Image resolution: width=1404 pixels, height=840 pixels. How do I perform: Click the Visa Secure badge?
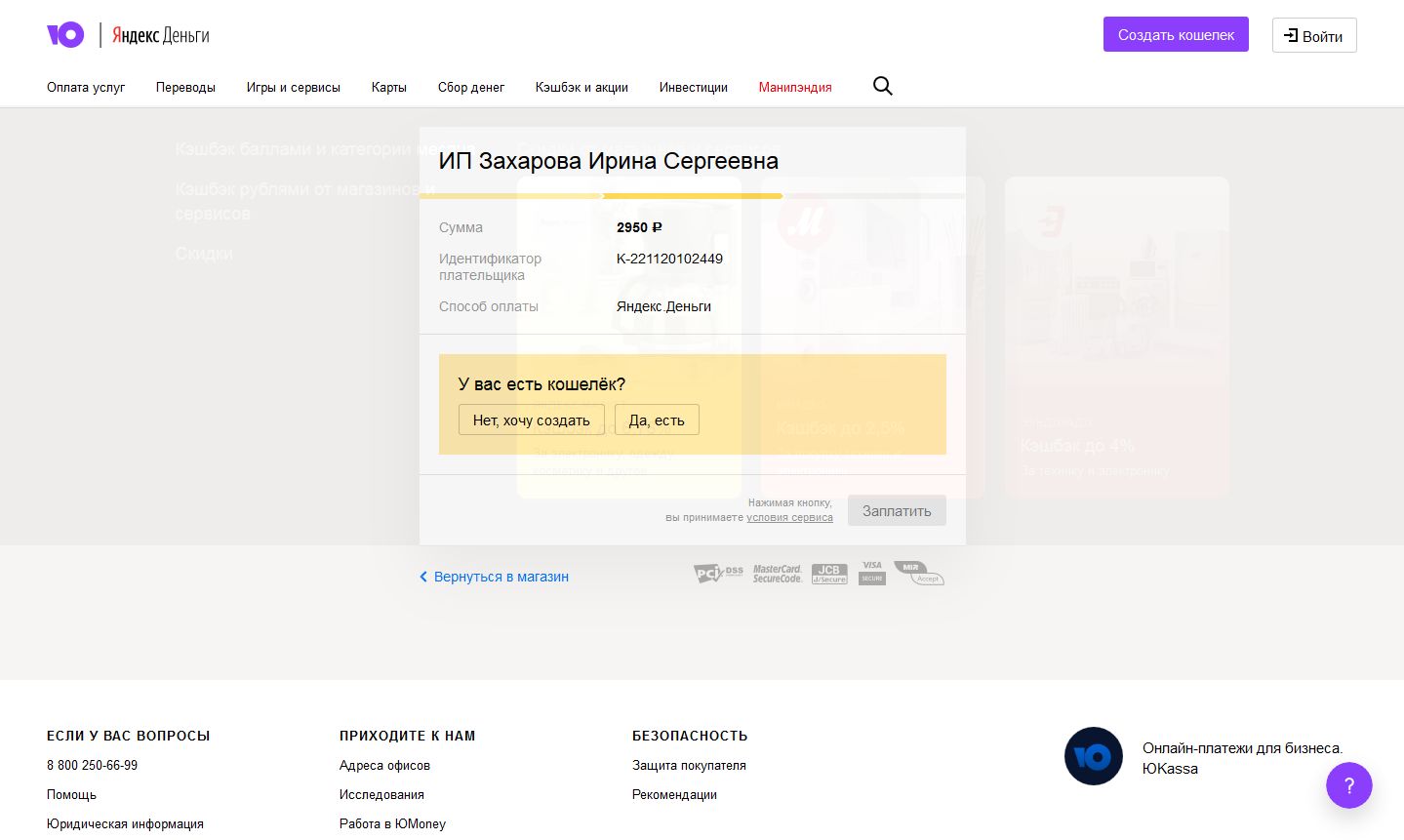coord(872,573)
